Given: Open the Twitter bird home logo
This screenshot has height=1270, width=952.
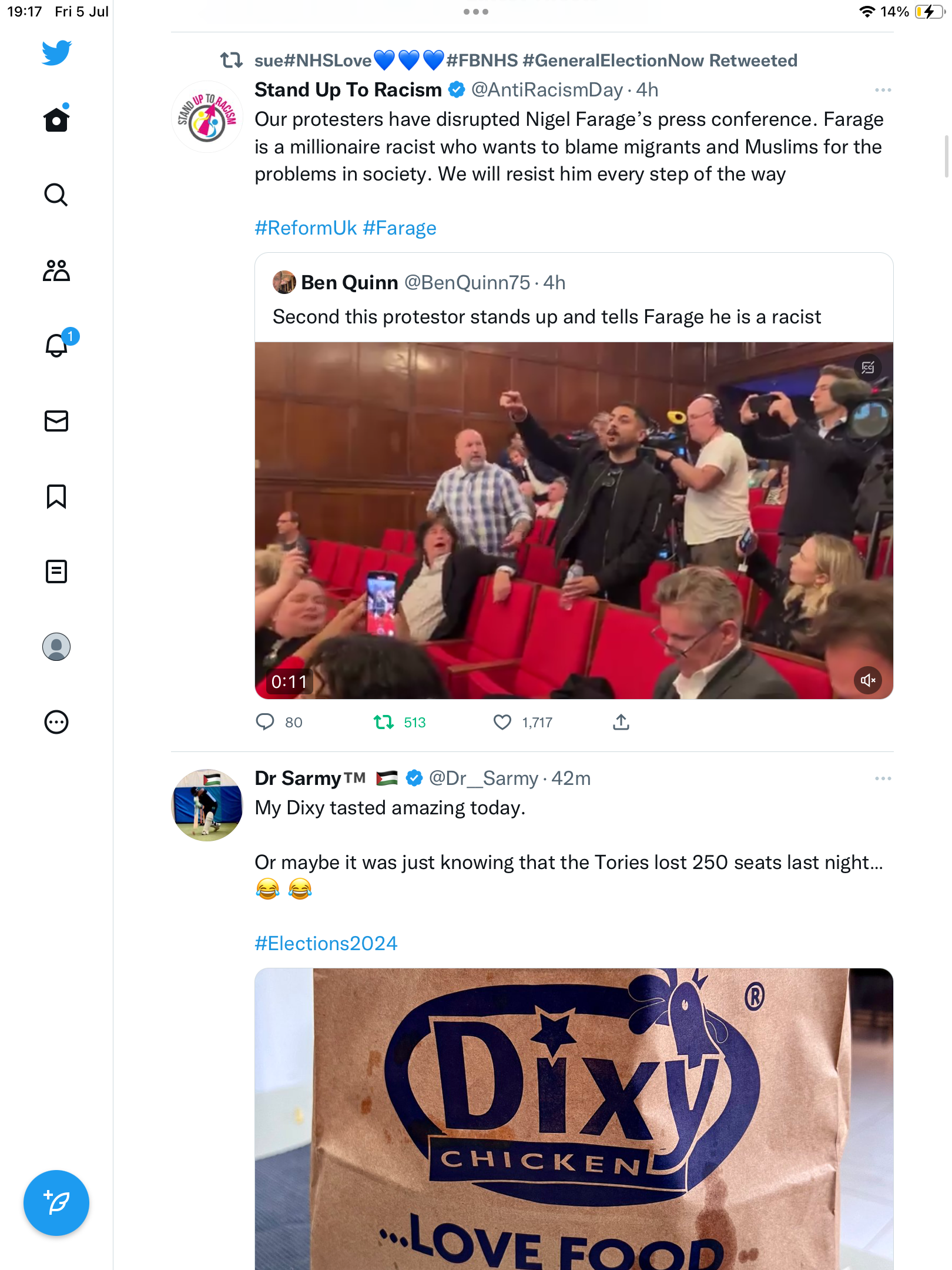Looking at the screenshot, I should tap(56, 52).
